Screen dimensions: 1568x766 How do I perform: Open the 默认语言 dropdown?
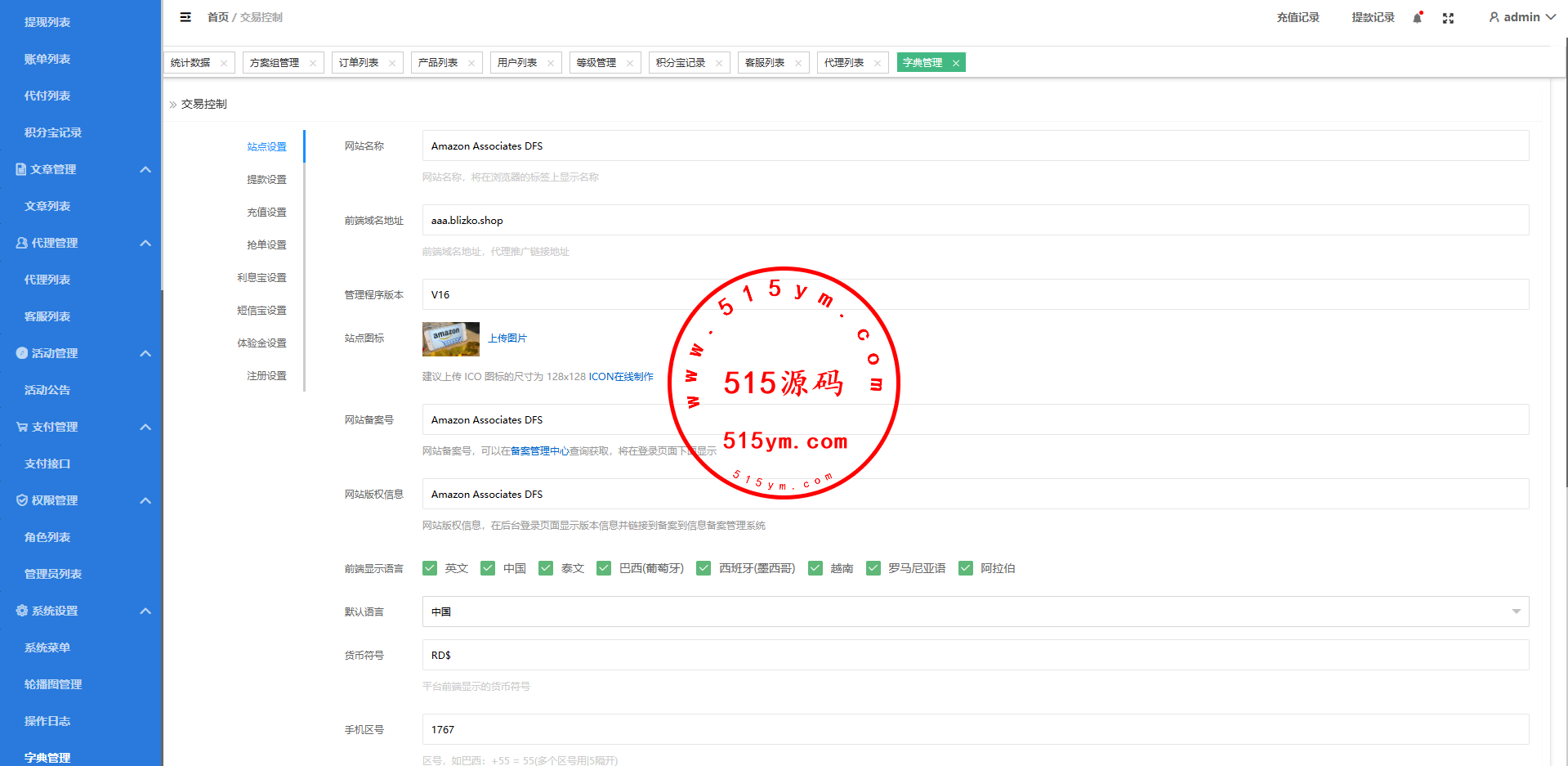coord(975,611)
